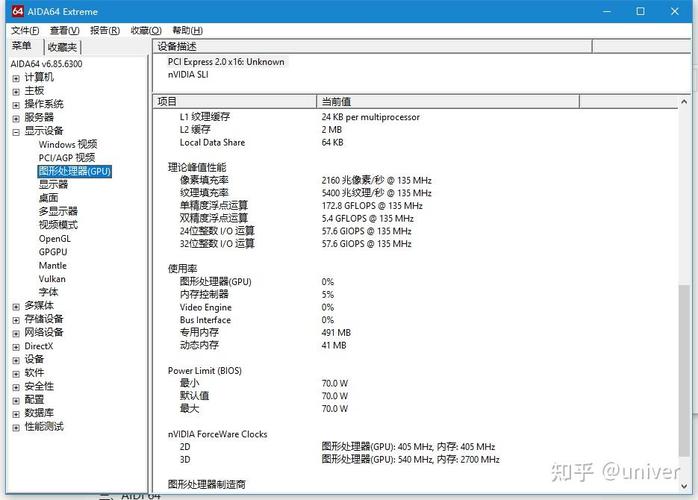Click the AIDA64 title bar app icon
Image resolution: width=698 pixels, height=500 pixels.
[x=17, y=11]
